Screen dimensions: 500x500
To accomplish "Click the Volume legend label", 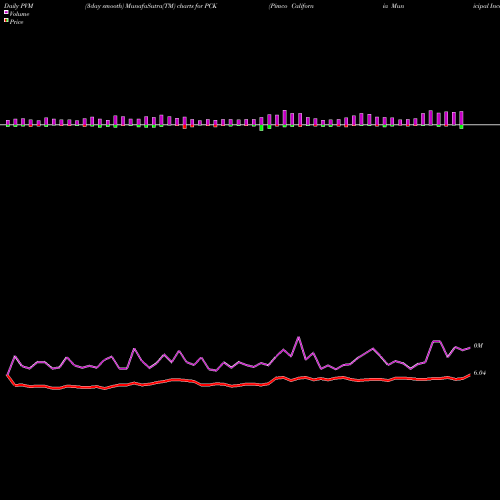I will point(19,14).
